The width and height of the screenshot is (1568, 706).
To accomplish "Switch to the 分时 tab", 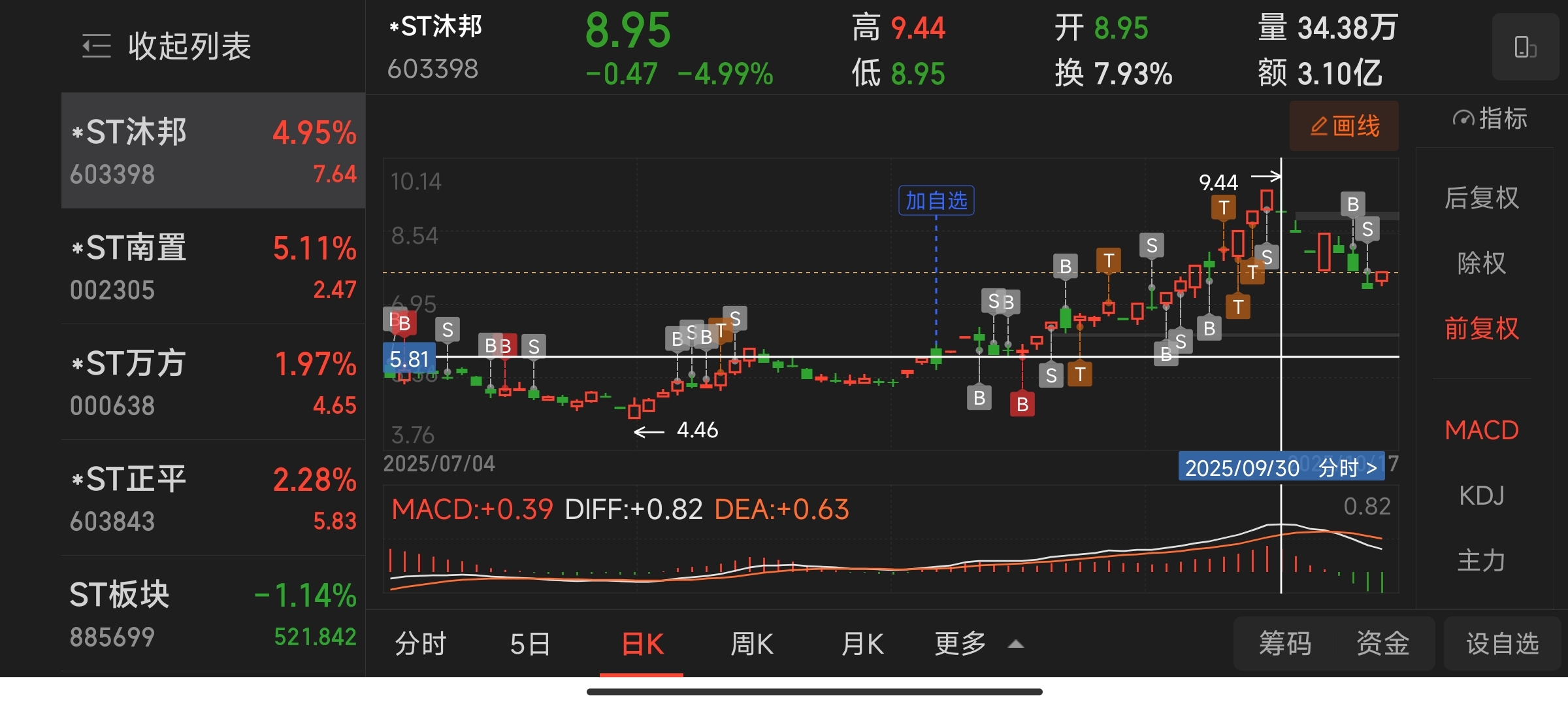I will pos(420,644).
